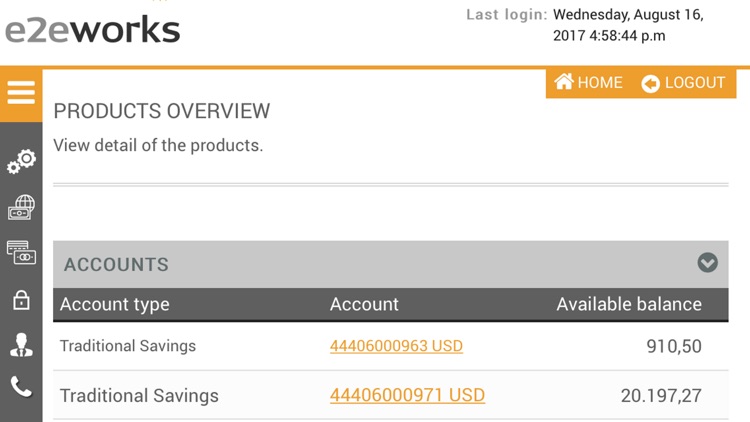Open the card payments sidebar icon
This screenshot has height=422, width=750.
coord(22,253)
